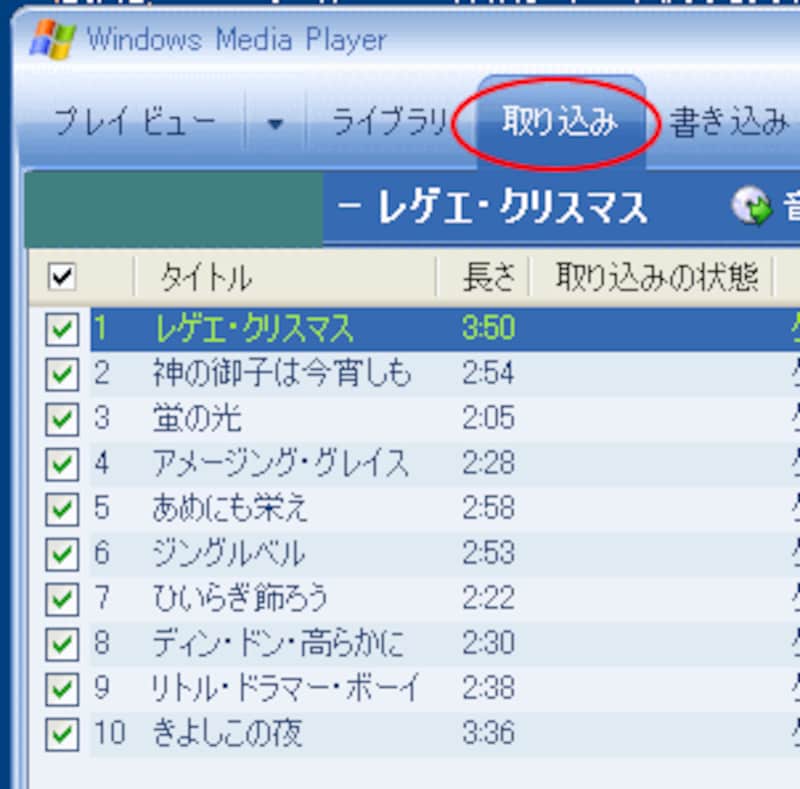Uncheck track 8 ディン・ドン・高らかに checkbox

tap(62, 644)
